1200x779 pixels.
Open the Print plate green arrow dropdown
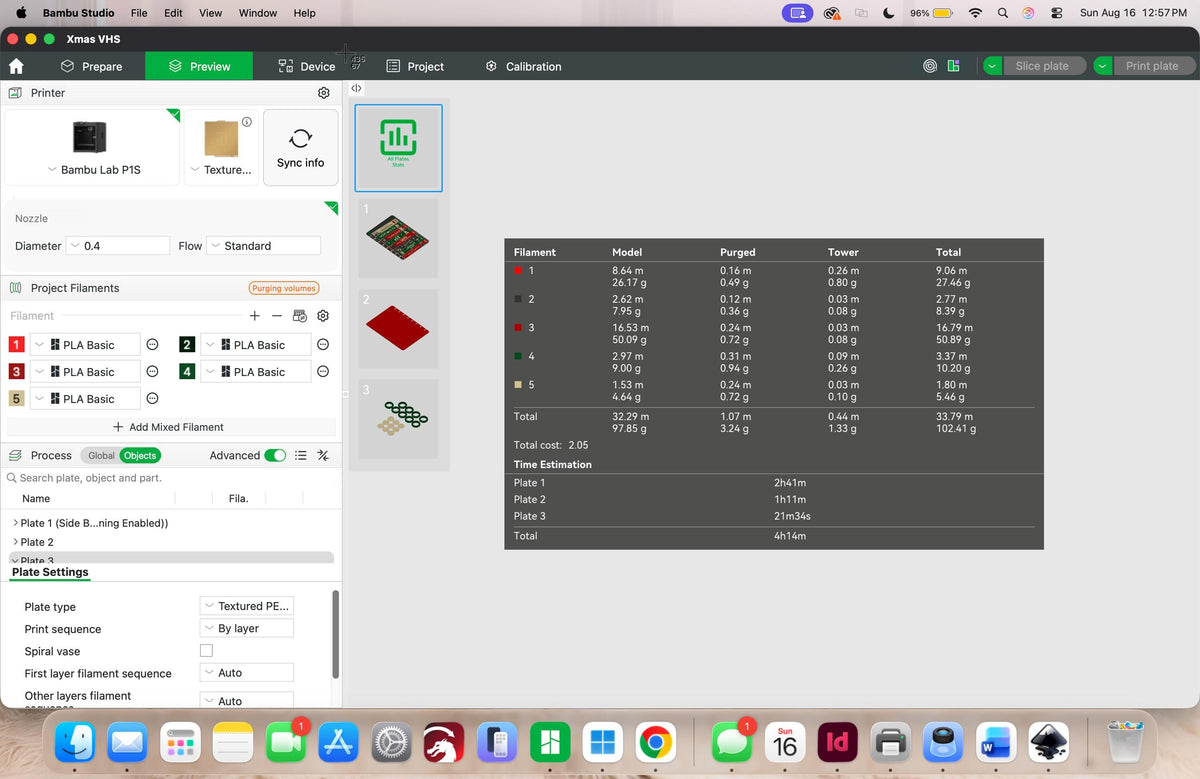[1102, 66]
